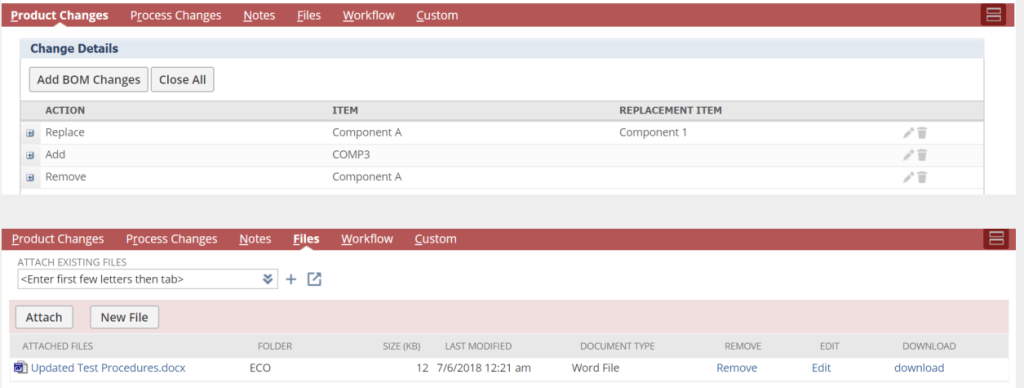Delete the Replace row using trash icon
Viewport: 1024px width, 388px height.
pos(921,133)
